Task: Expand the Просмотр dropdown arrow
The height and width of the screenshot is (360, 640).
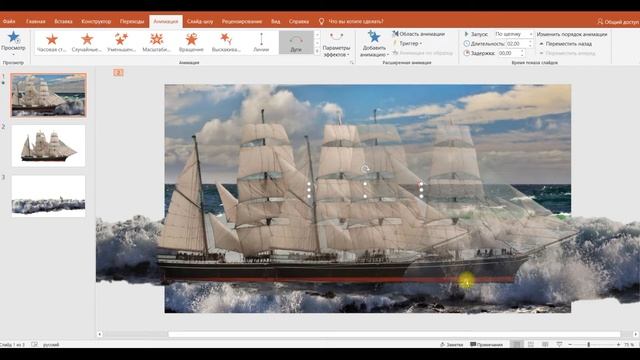Action: (x=13, y=54)
